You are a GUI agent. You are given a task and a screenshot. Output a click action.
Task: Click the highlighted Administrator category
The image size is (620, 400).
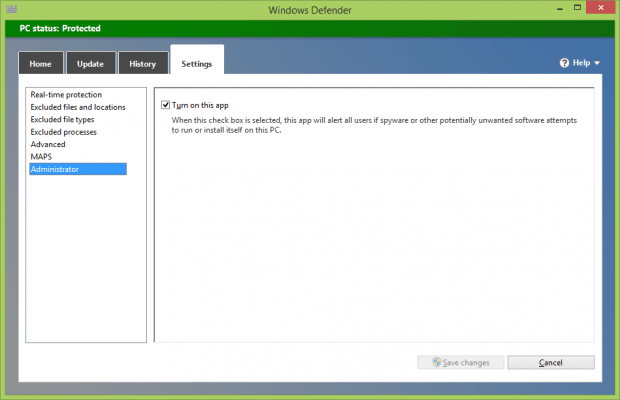78,169
